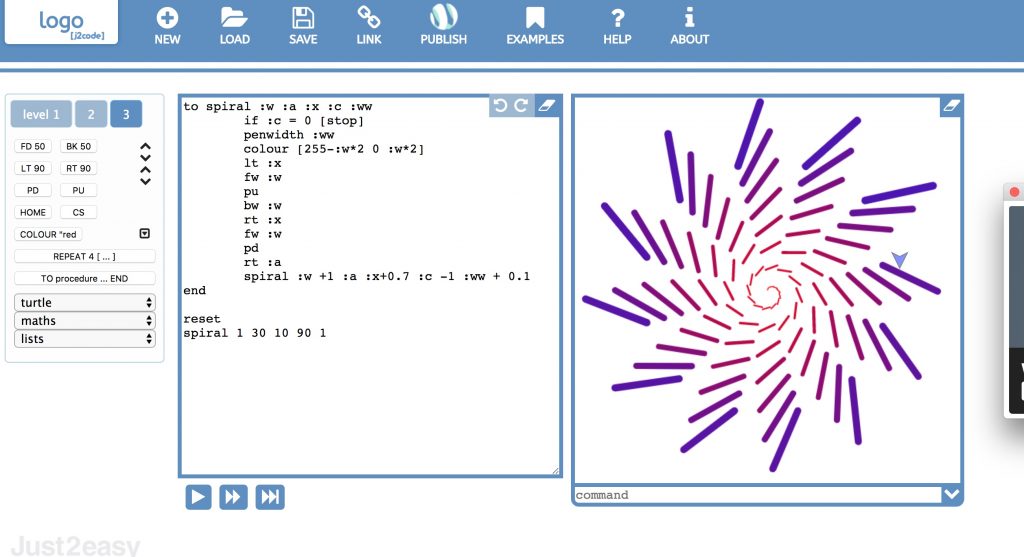Click the 'to spiral :w :a :x :c :ww' line
This screenshot has height=557, width=1024.
[x=278, y=106]
